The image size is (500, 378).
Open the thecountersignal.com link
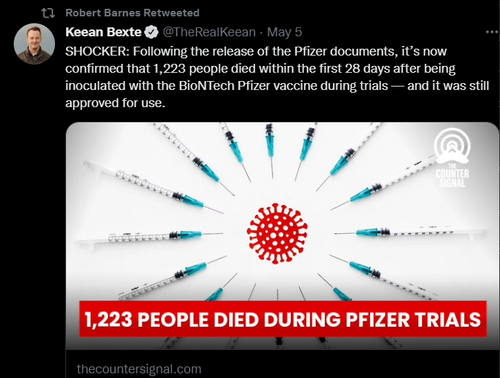point(139,369)
